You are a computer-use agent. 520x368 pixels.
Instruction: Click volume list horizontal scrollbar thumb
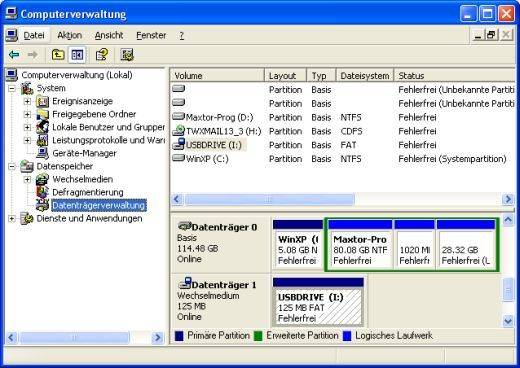(x=269, y=200)
